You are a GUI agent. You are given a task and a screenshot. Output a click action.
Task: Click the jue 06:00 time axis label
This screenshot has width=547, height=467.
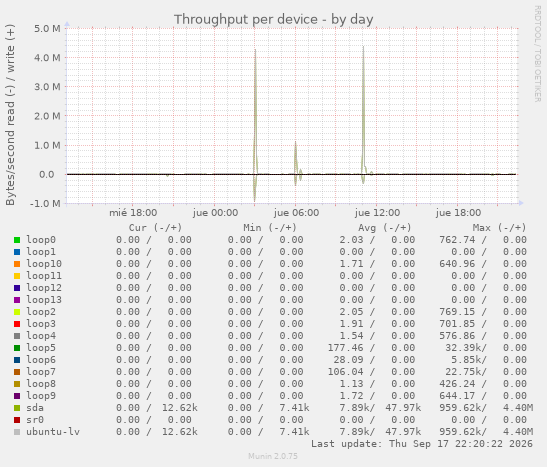[296, 213]
